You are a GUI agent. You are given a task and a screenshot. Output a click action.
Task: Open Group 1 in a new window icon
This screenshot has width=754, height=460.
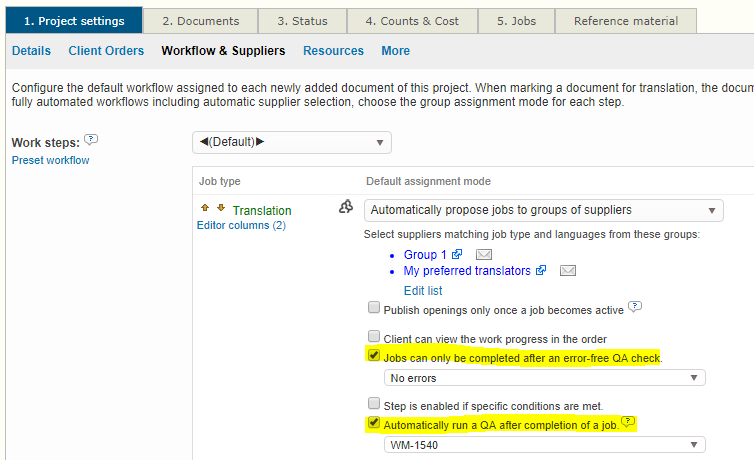(x=456, y=255)
